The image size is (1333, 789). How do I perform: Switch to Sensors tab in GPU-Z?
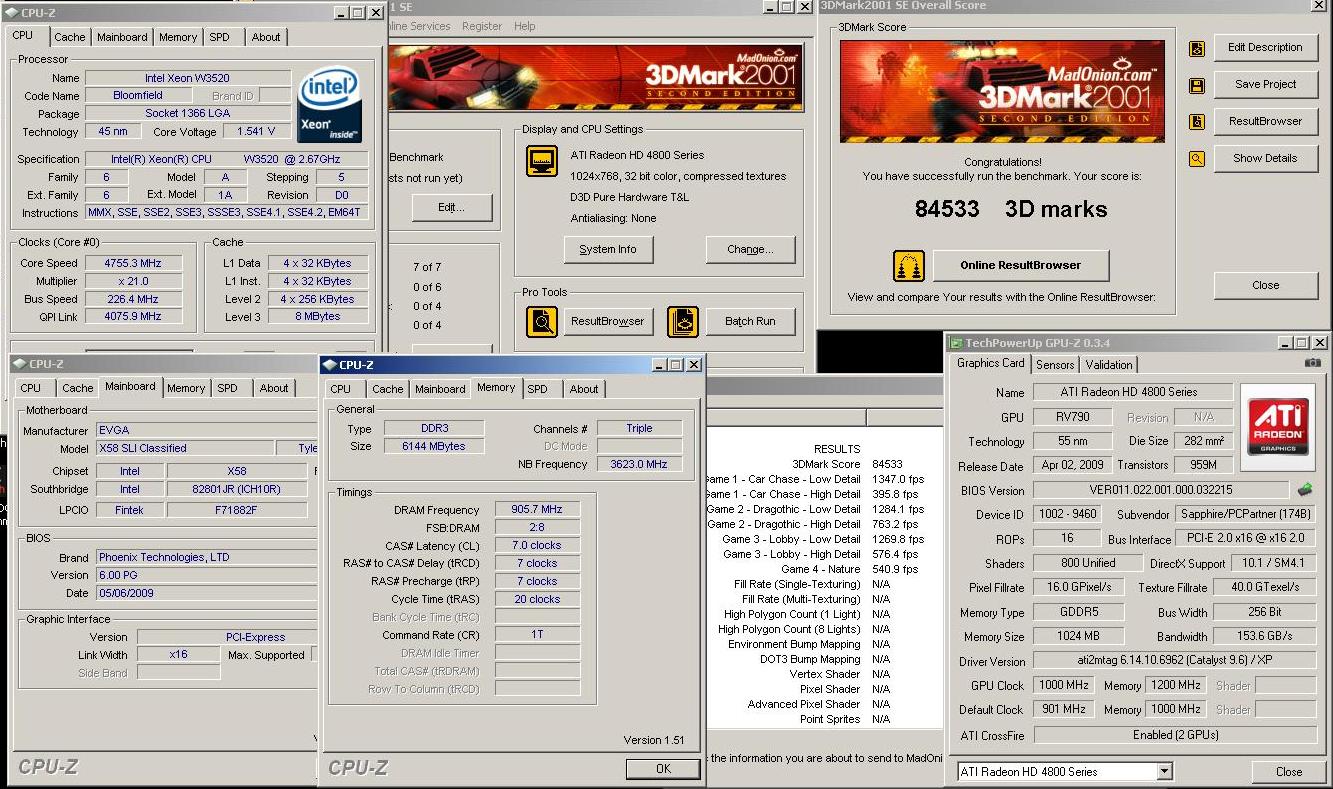(1055, 365)
